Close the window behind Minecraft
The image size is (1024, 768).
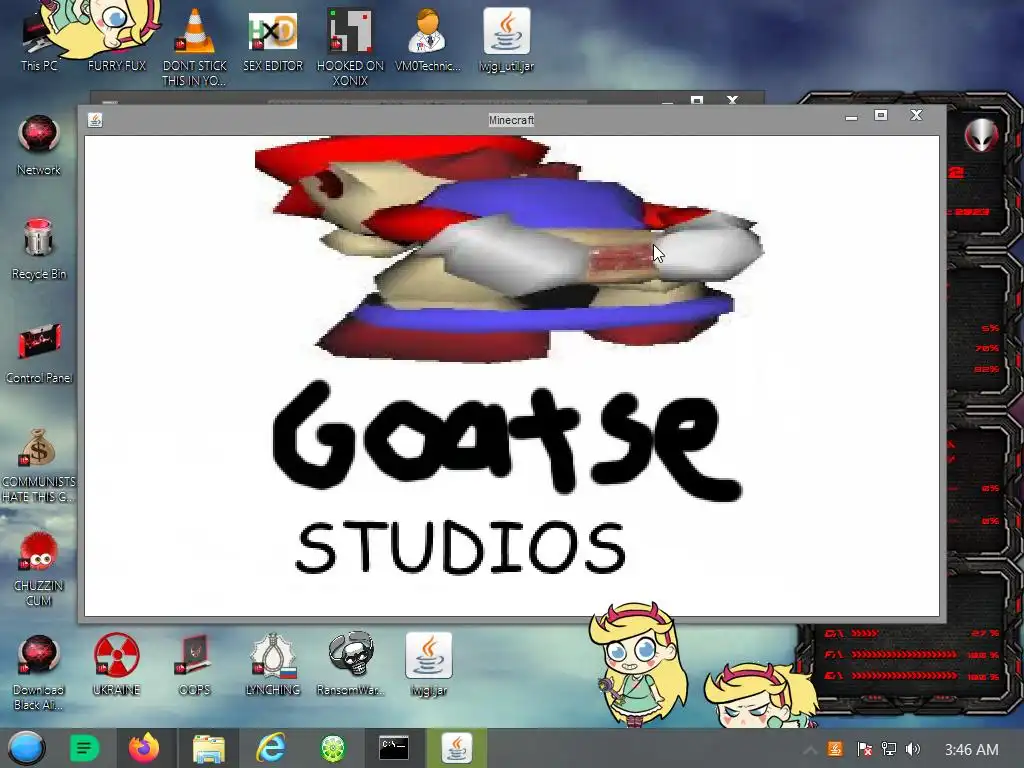coord(732,100)
